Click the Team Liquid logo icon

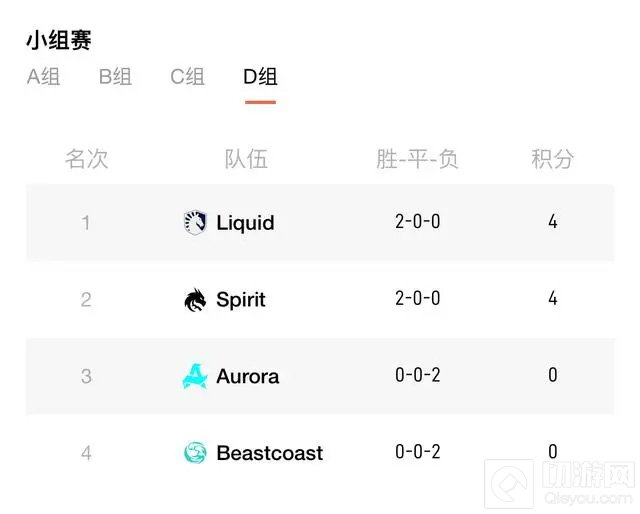pyautogui.click(x=196, y=223)
